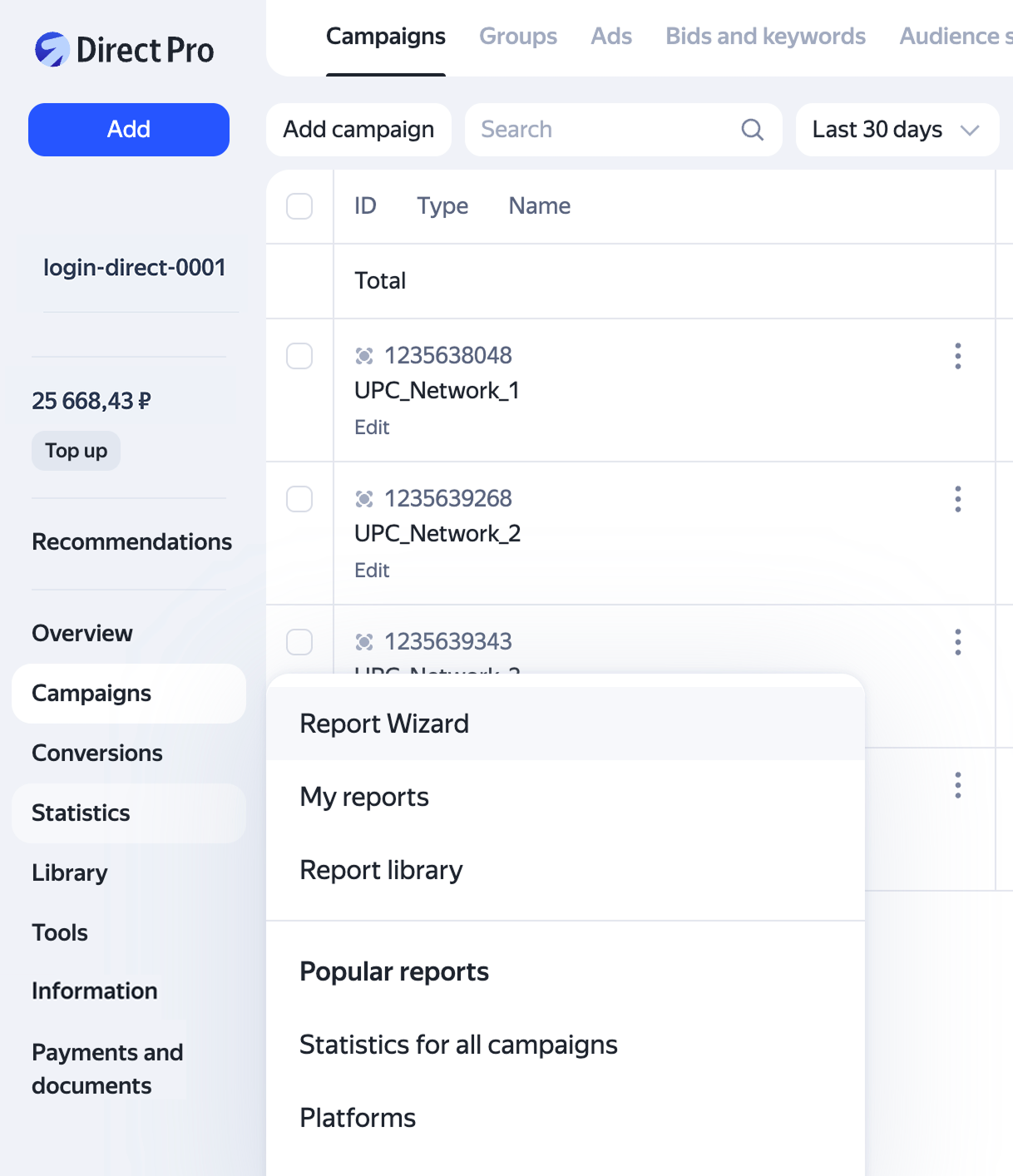1013x1176 pixels.
Task: Open Statistics for all campaigns report
Action: pos(566,1045)
